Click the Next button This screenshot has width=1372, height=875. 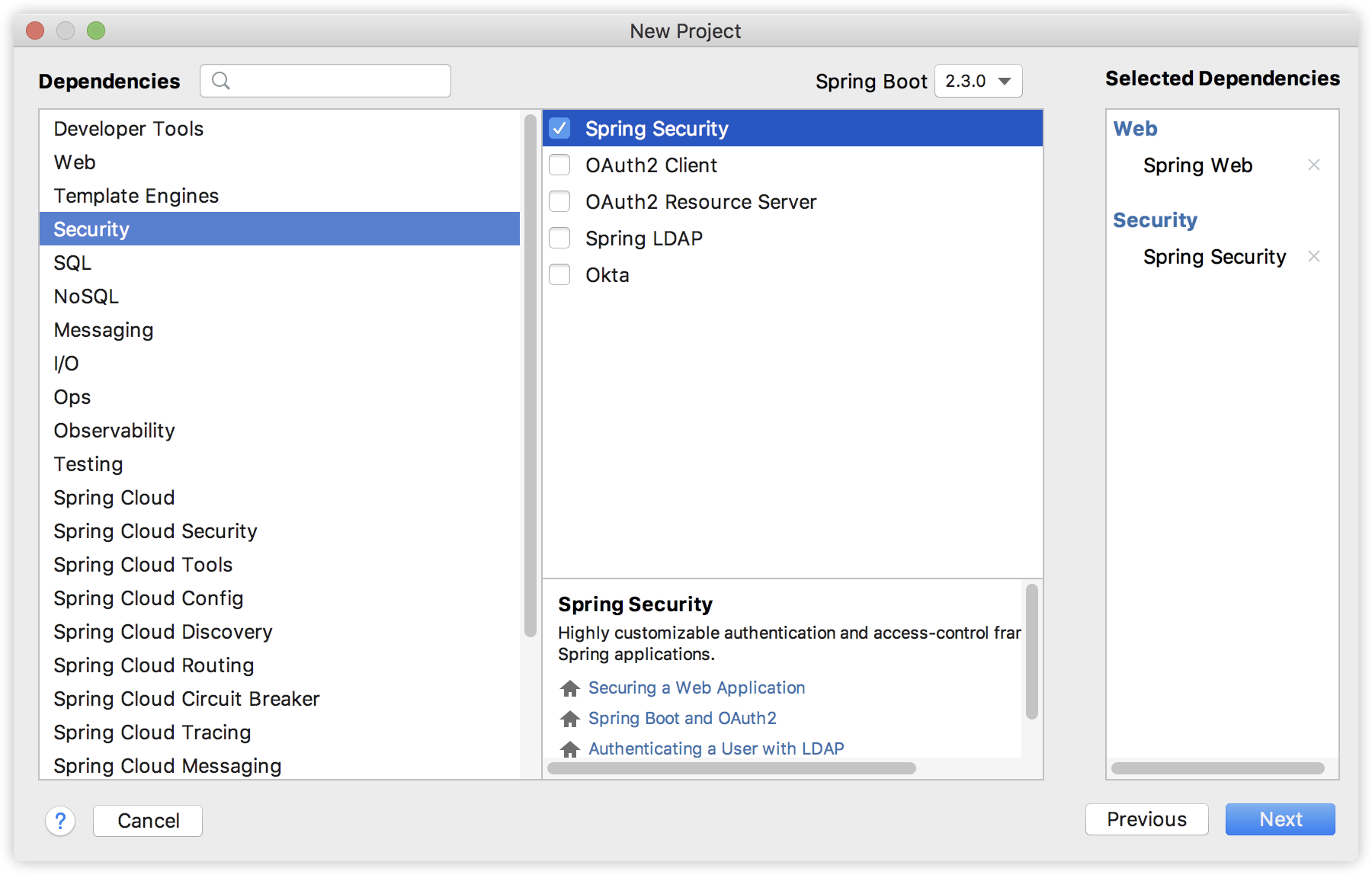click(x=1280, y=819)
